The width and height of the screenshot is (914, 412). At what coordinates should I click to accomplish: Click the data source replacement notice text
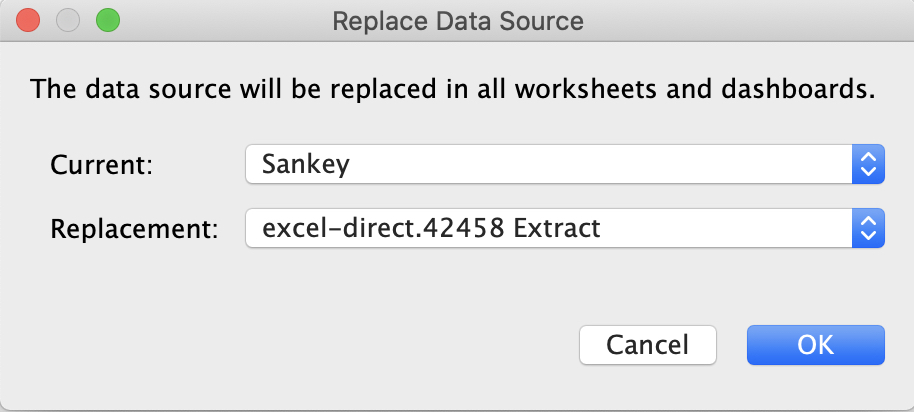(x=452, y=89)
